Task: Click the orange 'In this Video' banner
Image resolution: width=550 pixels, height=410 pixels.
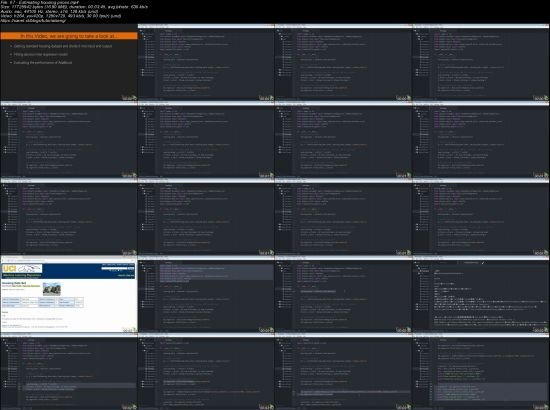Action: tap(69, 36)
